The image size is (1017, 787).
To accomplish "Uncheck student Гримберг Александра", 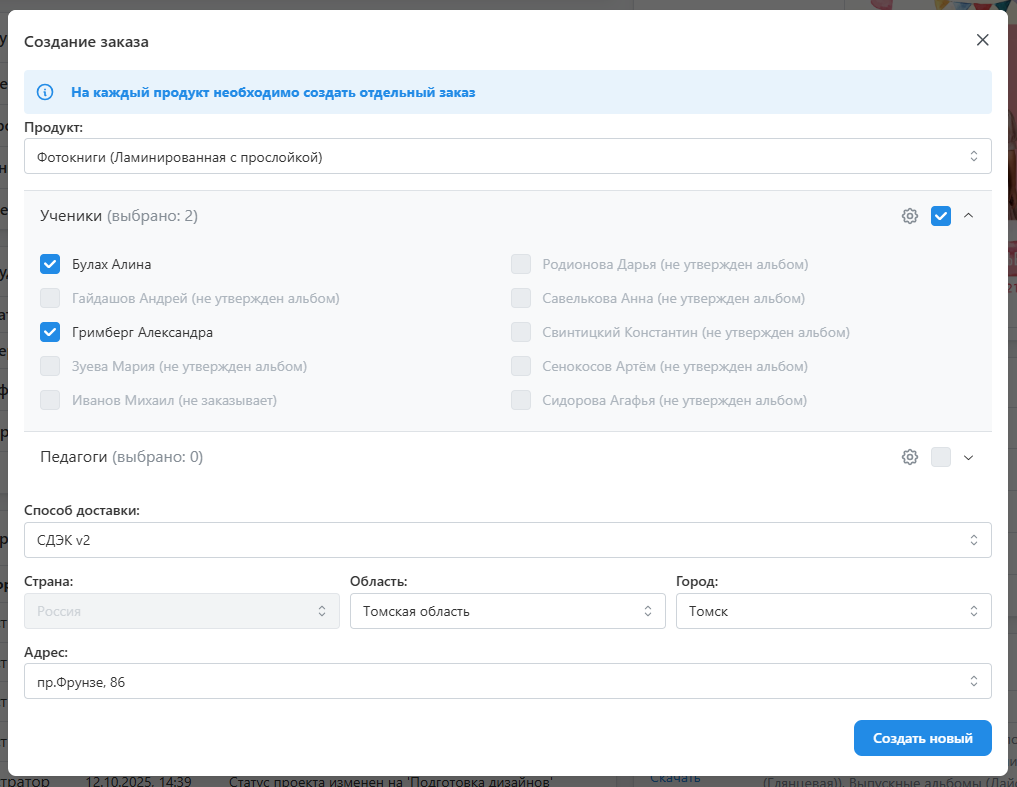I will pos(50,332).
